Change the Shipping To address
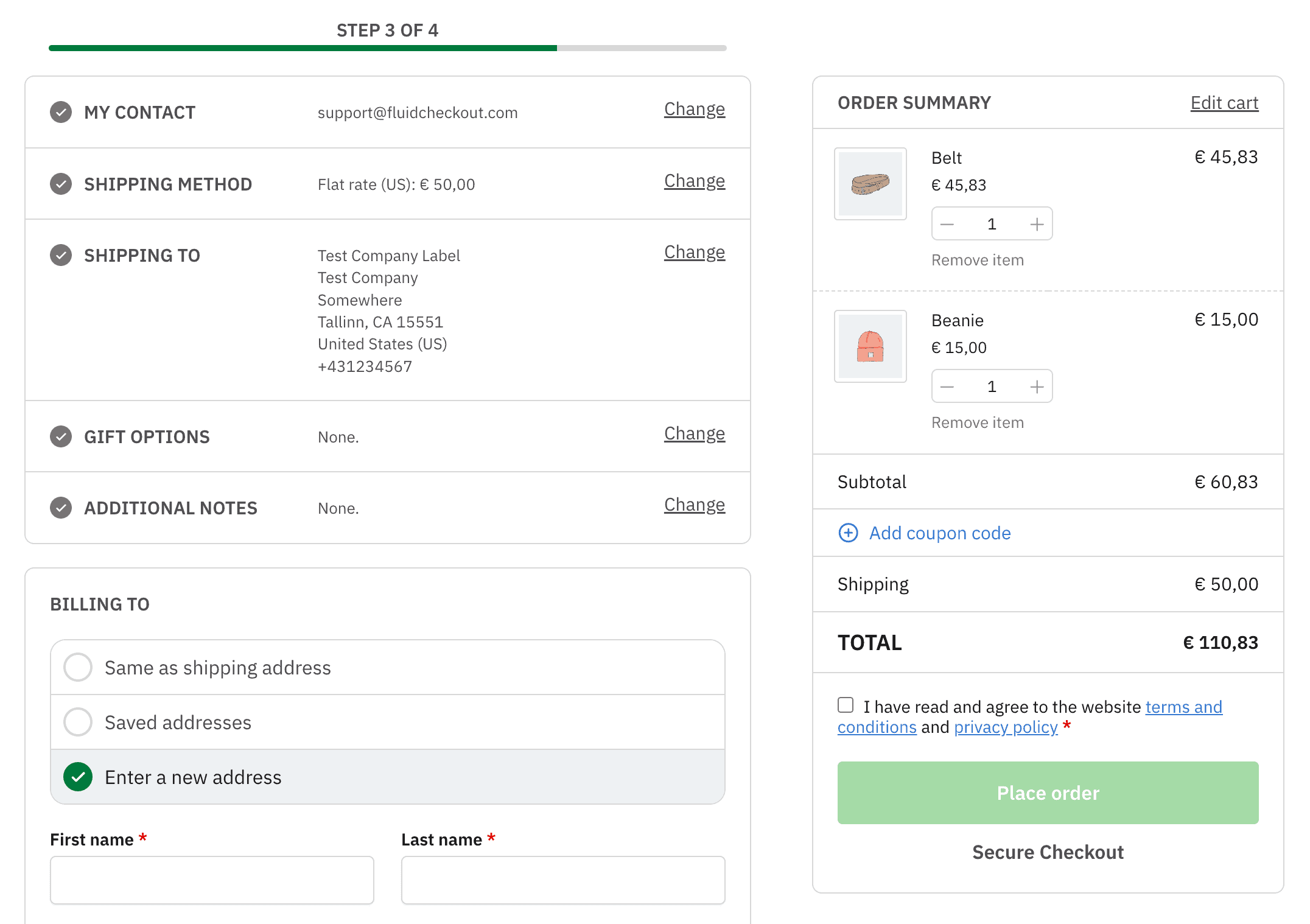This screenshot has height=924, width=1310. click(x=695, y=252)
